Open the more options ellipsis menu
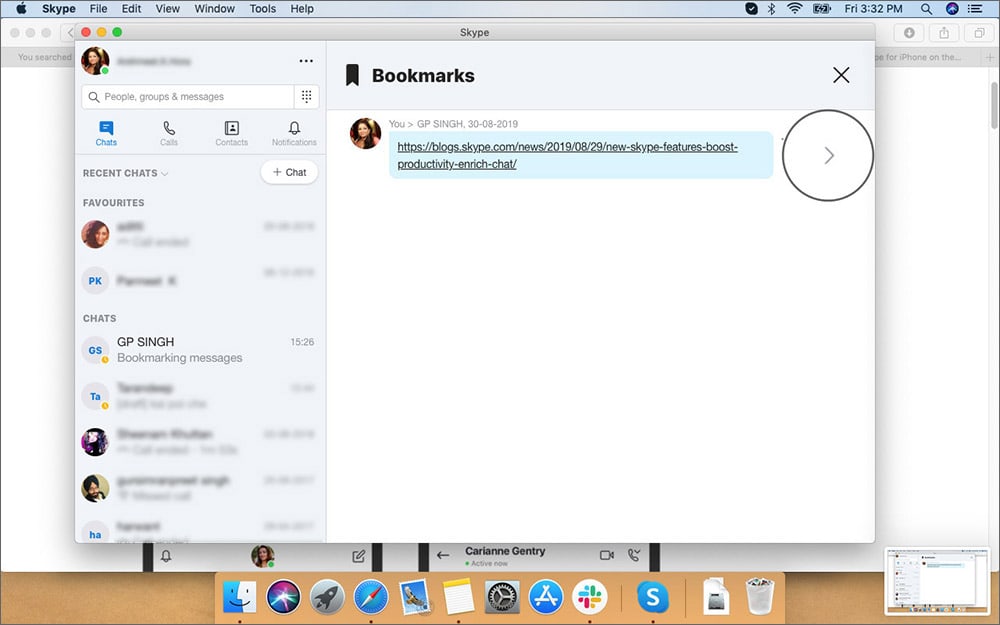 [306, 60]
